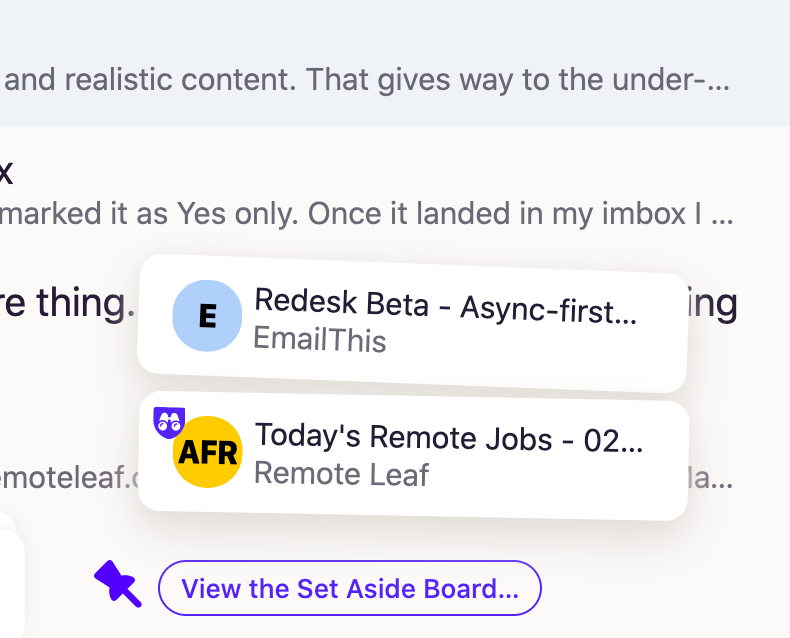
Task: Click the 'EmailThis' sender name
Action: coord(319,339)
